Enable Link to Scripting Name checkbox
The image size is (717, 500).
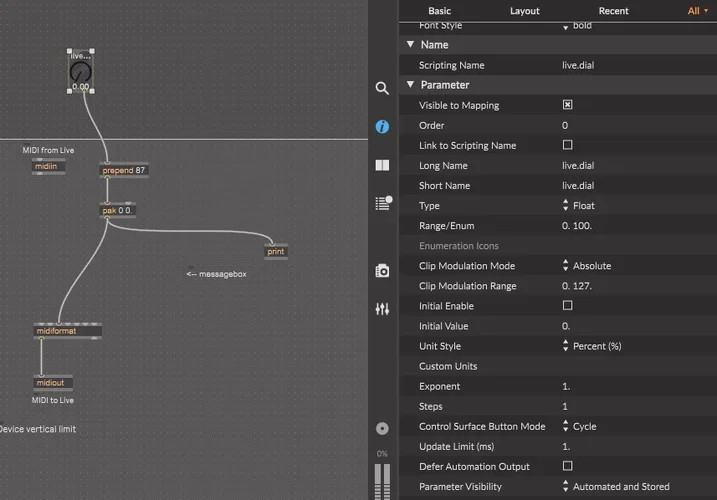[567, 145]
